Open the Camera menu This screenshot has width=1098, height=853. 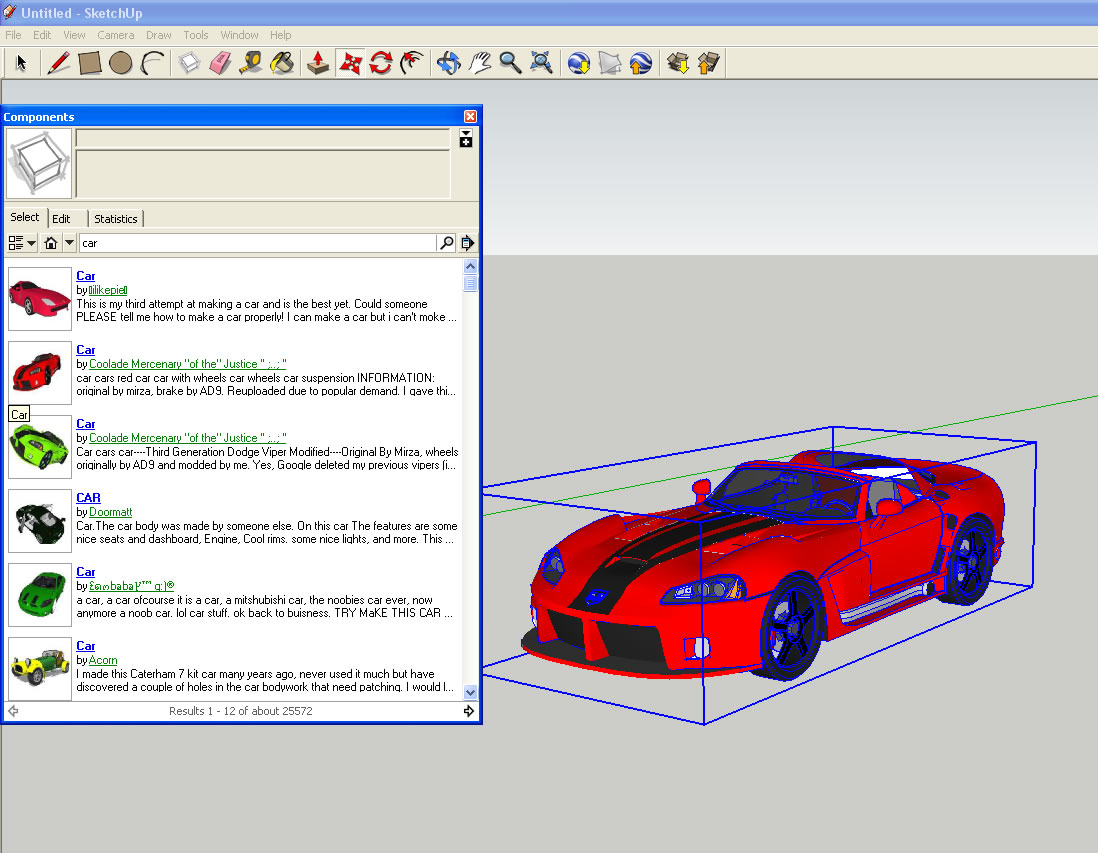(116, 35)
